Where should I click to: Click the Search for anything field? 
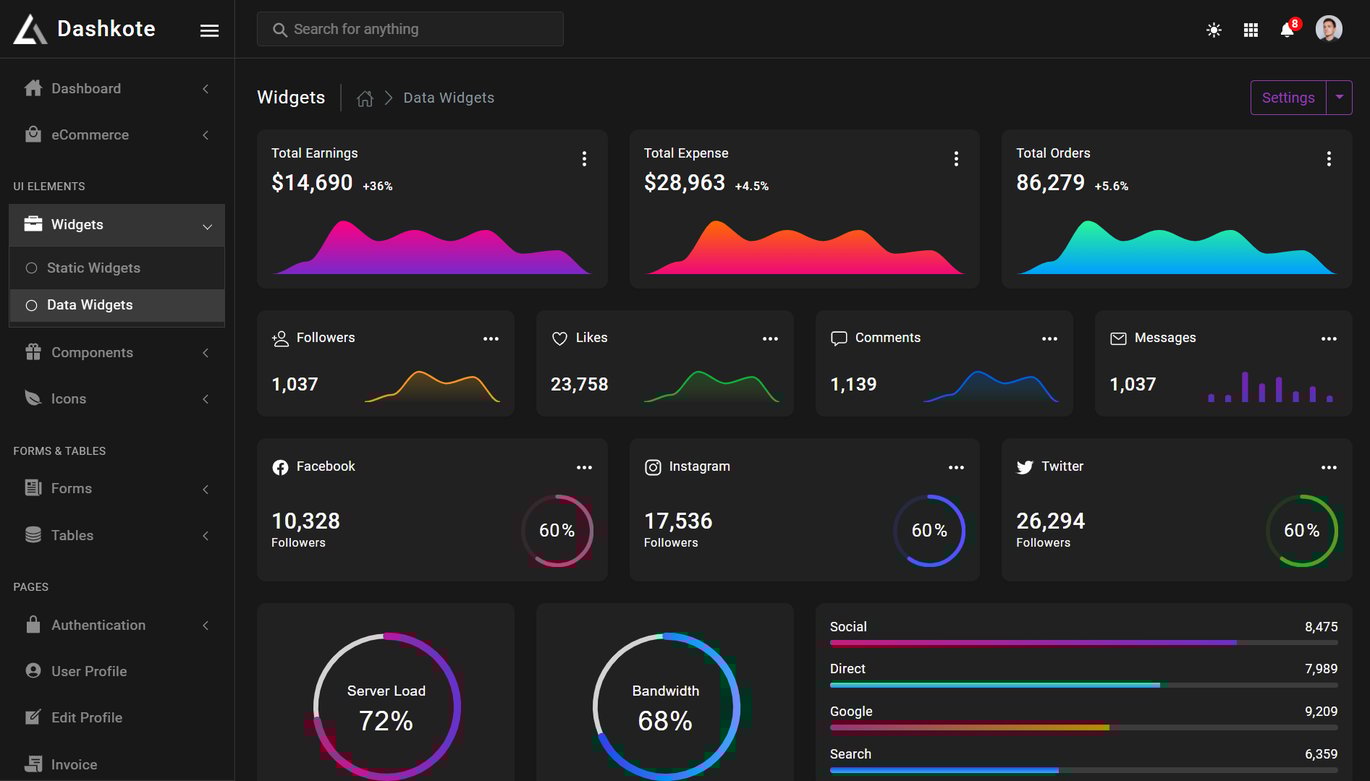(410, 29)
